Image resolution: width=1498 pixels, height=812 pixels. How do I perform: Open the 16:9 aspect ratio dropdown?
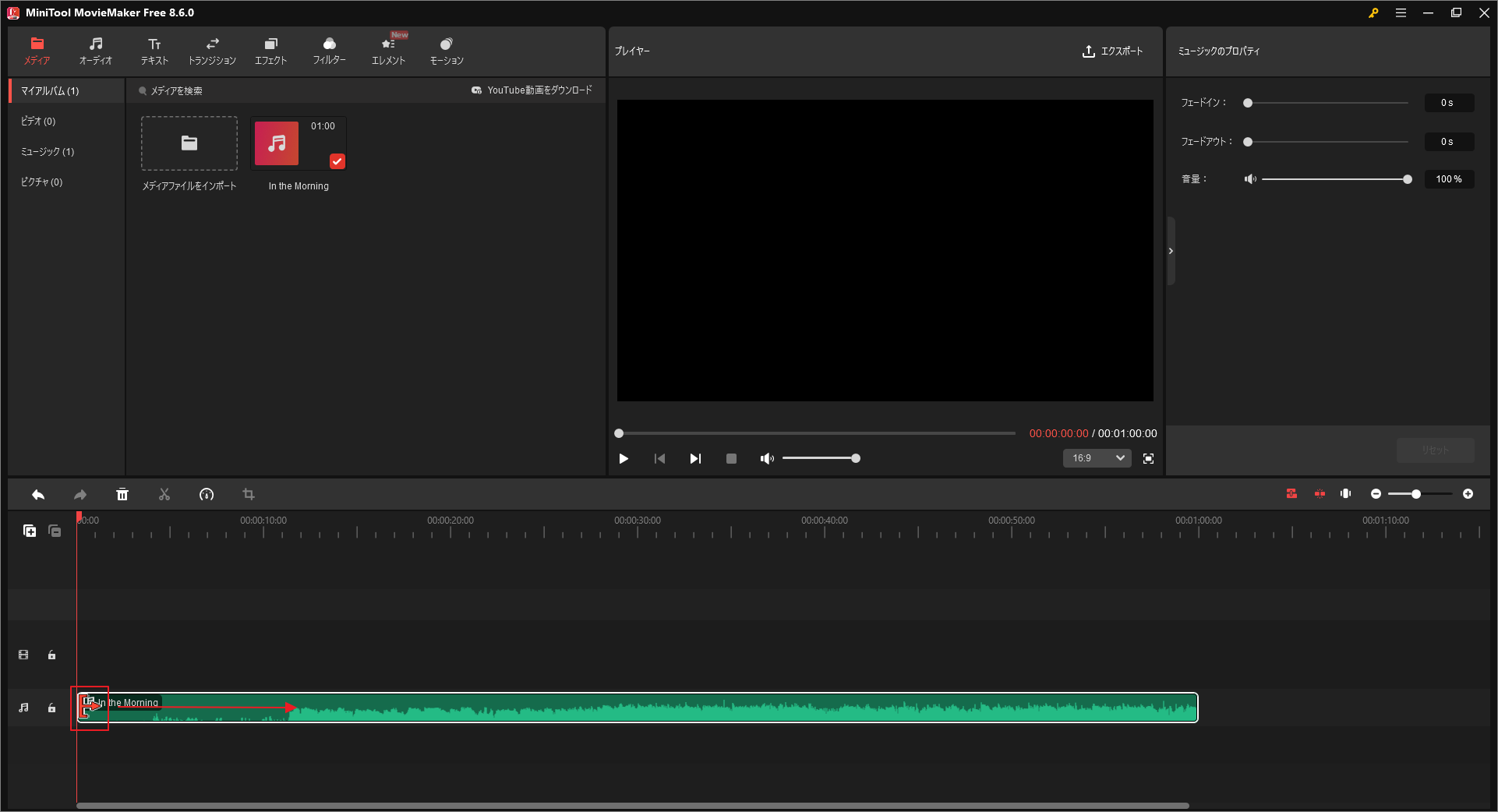1097,458
